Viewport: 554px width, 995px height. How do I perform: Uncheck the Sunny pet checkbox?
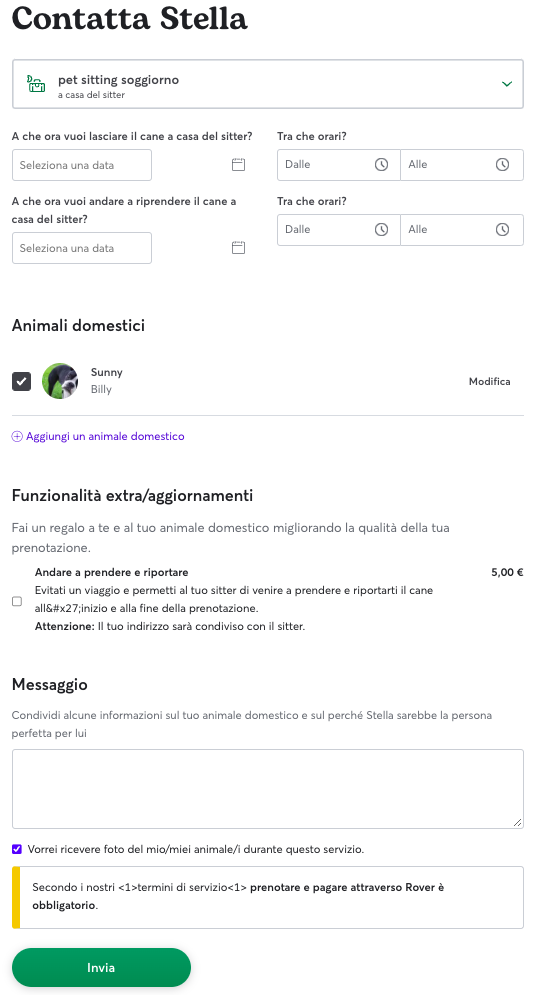point(22,381)
